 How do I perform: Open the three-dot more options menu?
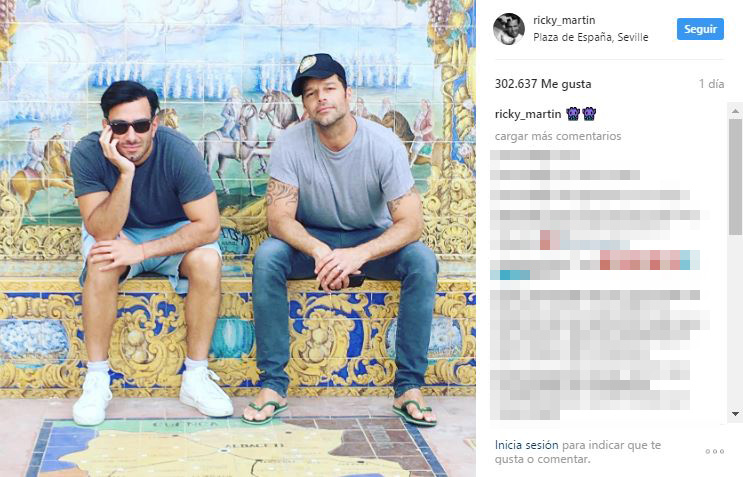coord(715,451)
